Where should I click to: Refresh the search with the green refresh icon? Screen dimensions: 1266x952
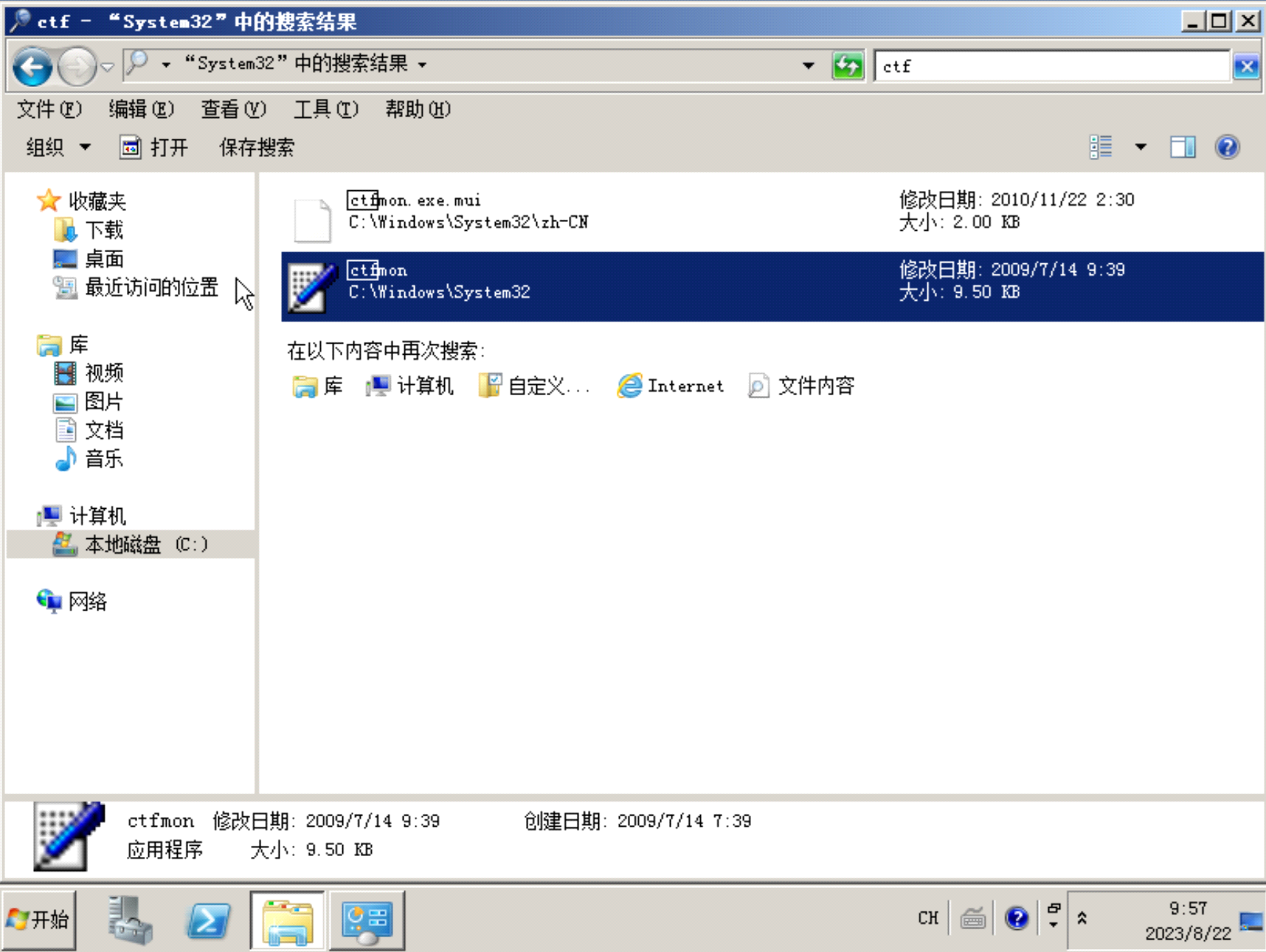click(x=848, y=65)
